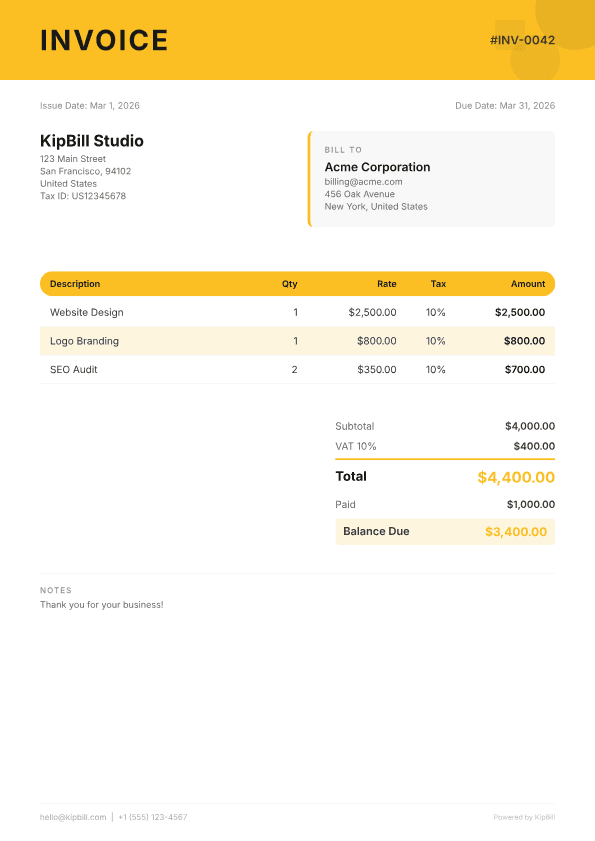This screenshot has height=841, width=595.
Task: Click the Total label
Action: pos(351,476)
